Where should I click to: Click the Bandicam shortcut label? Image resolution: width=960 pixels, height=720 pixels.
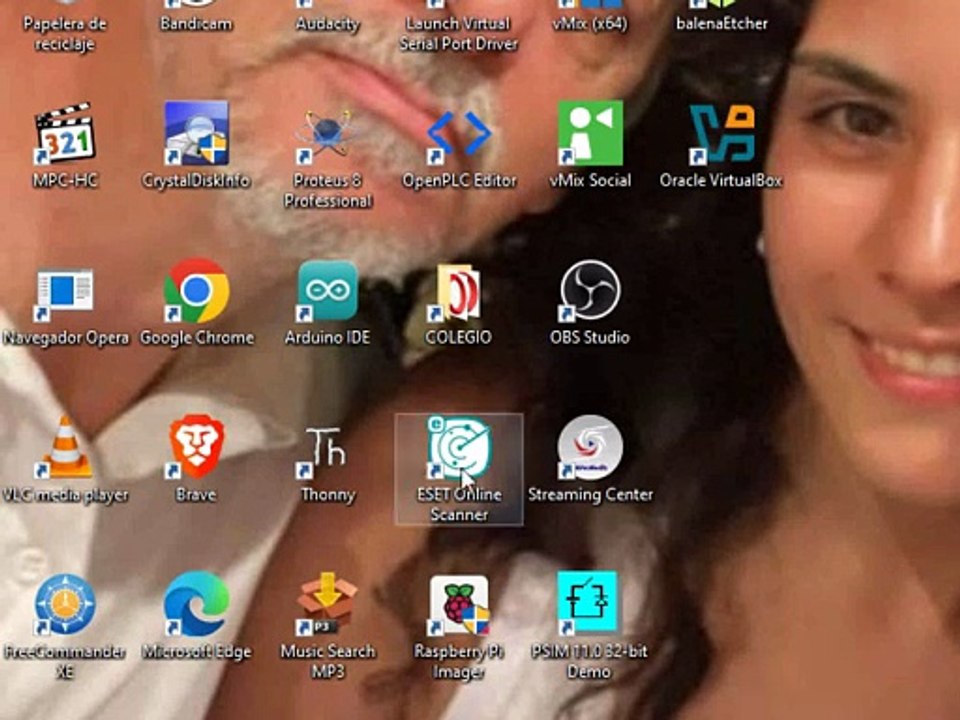[x=196, y=24]
